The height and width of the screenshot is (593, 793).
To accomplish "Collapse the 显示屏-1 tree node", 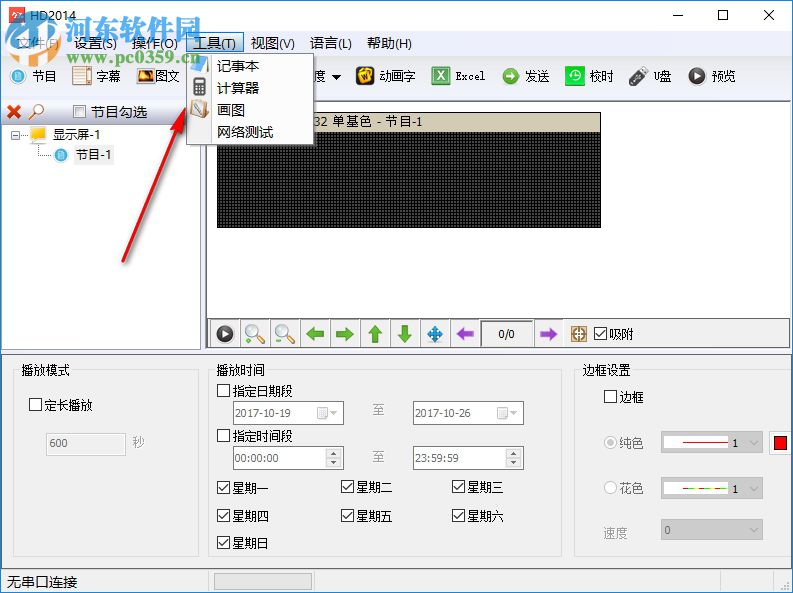I will 15,135.
